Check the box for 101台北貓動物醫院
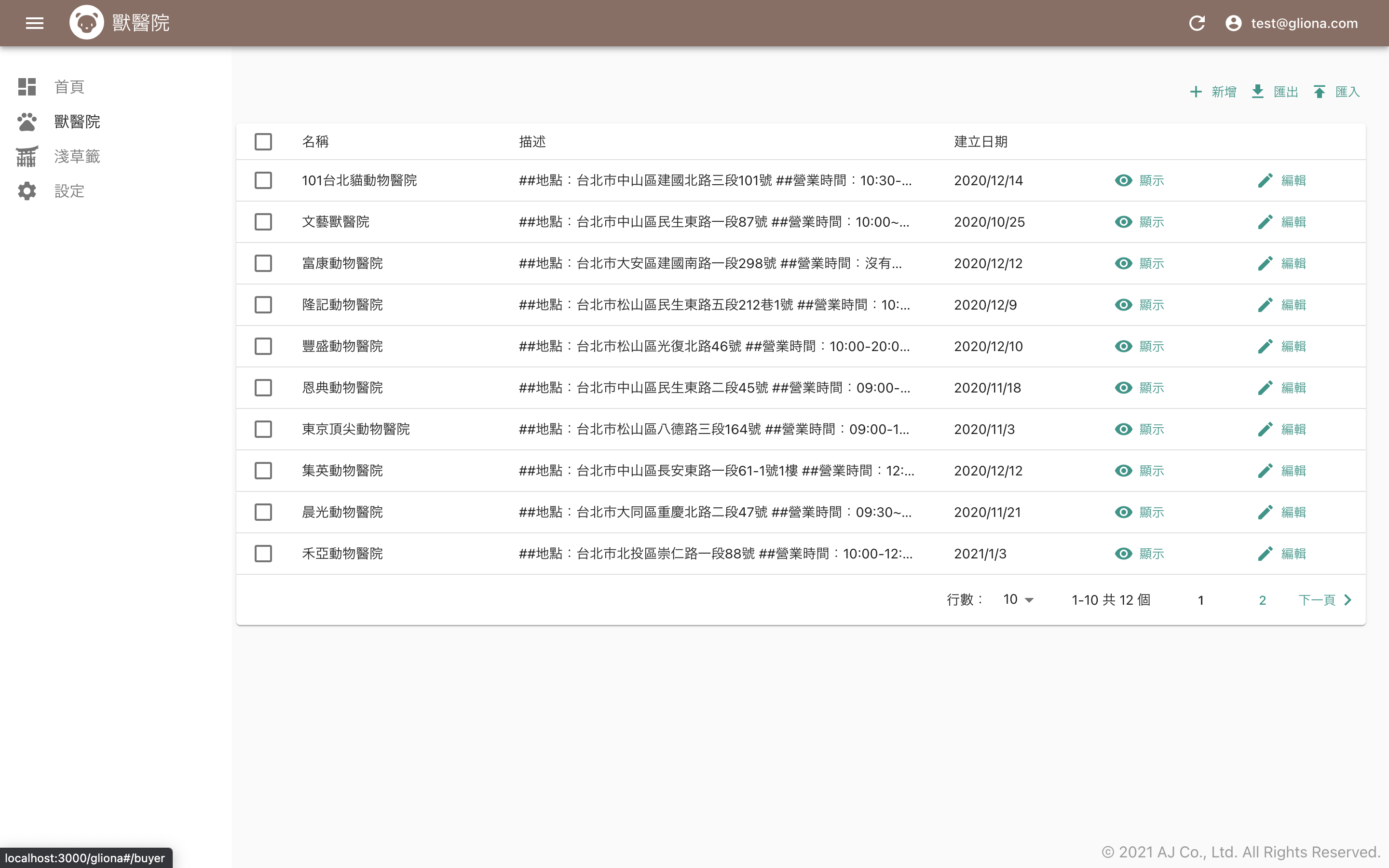This screenshot has height=868, width=1389. coord(263,180)
